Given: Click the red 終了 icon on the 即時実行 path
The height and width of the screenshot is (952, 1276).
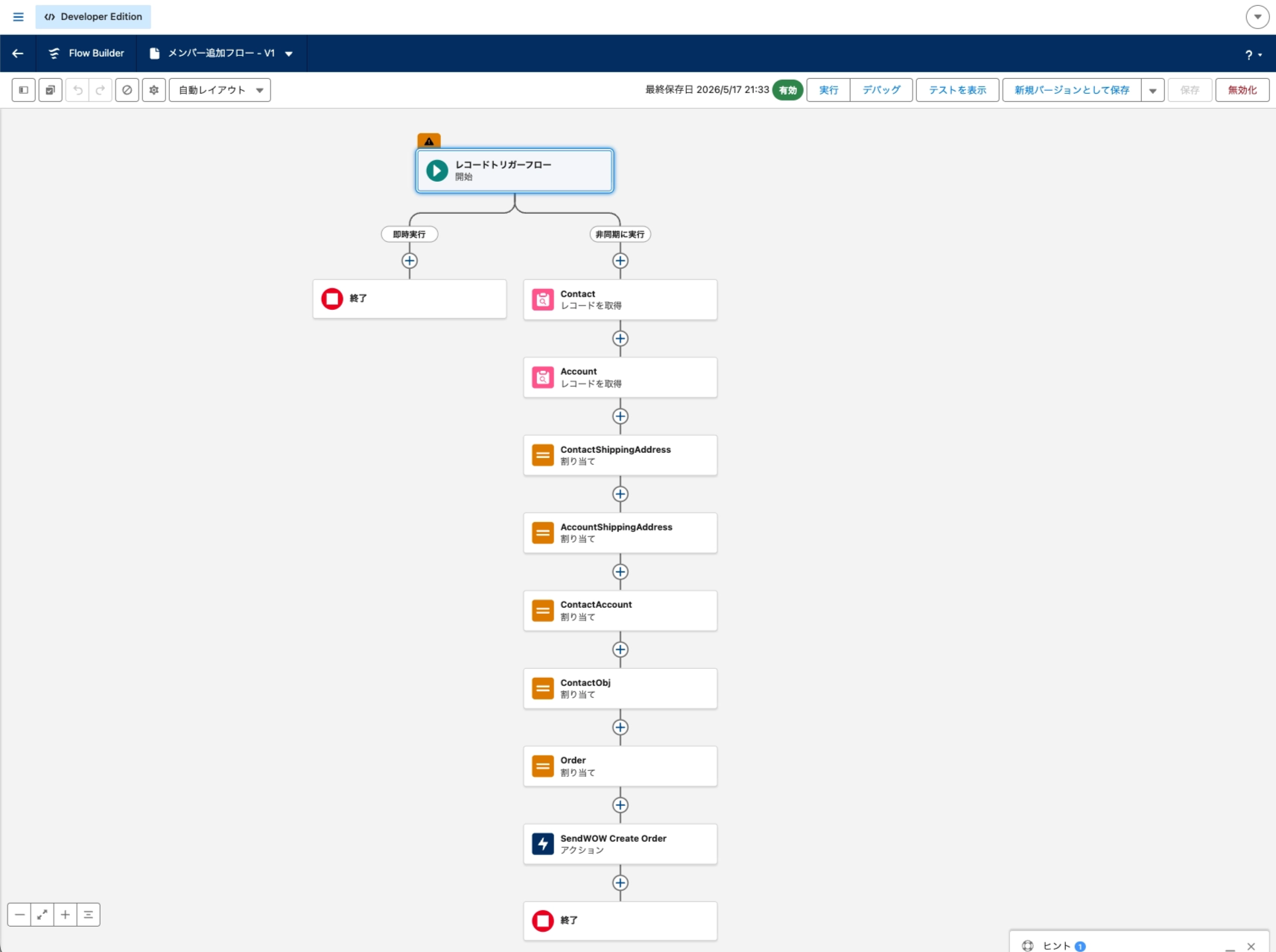Looking at the screenshot, I should (332, 299).
